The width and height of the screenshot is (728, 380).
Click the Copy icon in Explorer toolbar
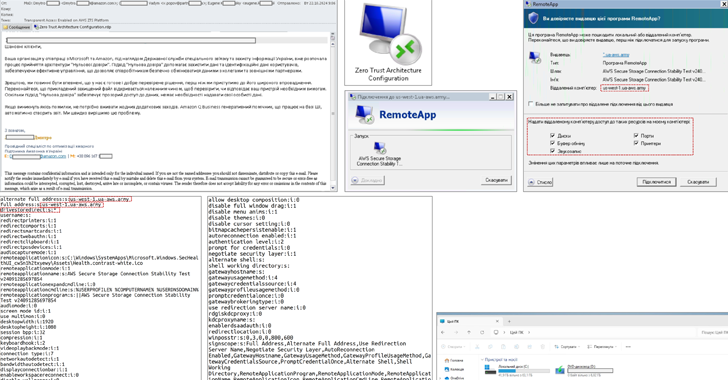pos(490,347)
